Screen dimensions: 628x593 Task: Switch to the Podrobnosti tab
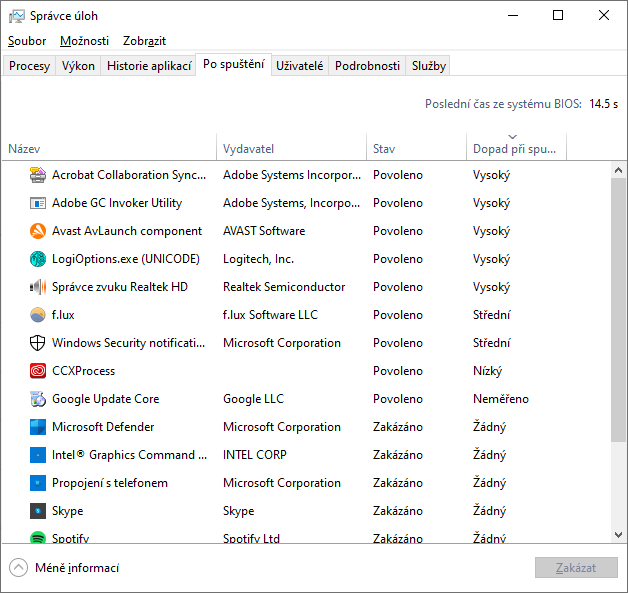[x=367, y=66]
